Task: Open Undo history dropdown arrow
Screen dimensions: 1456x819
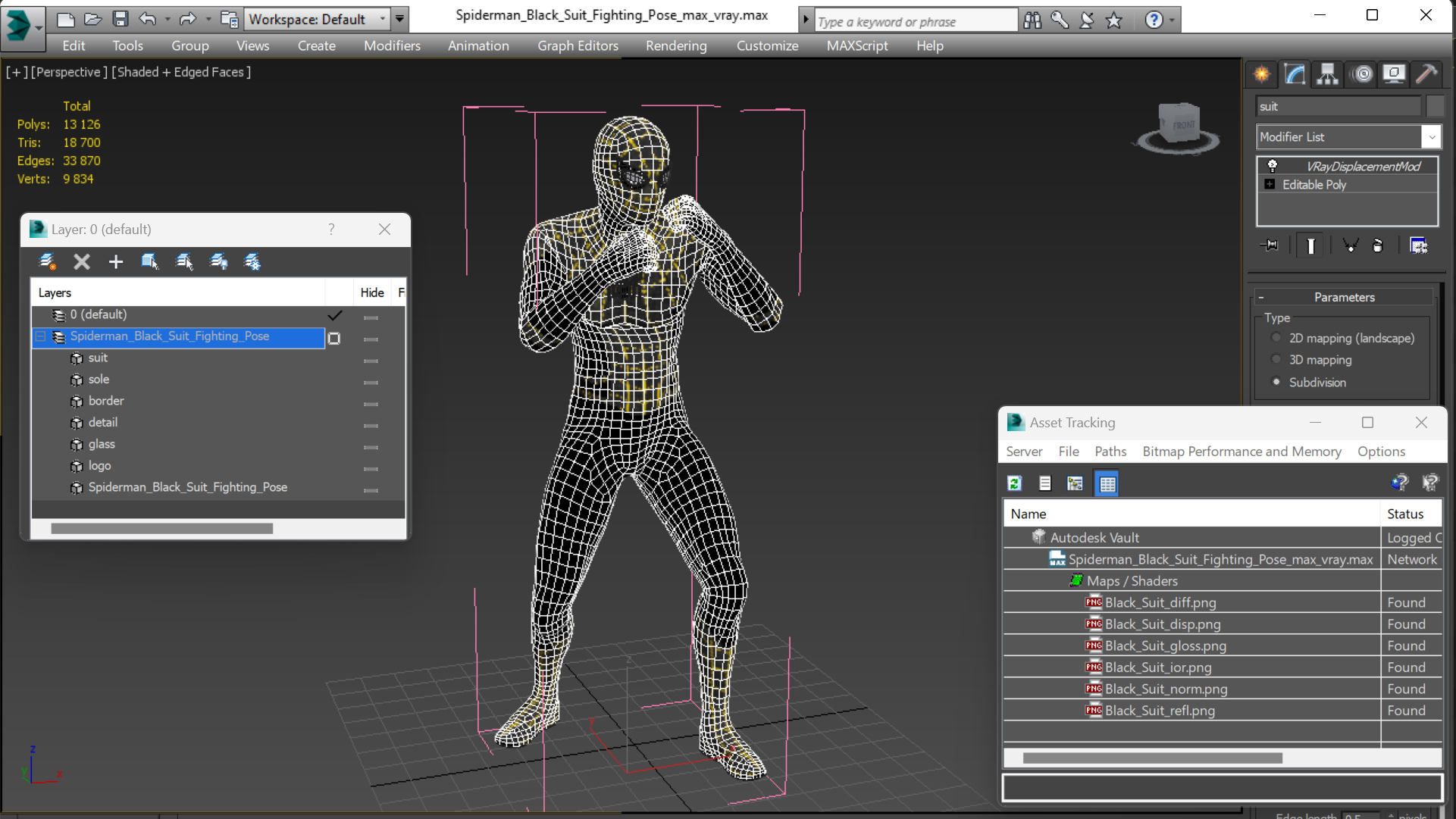Action: point(166,19)
